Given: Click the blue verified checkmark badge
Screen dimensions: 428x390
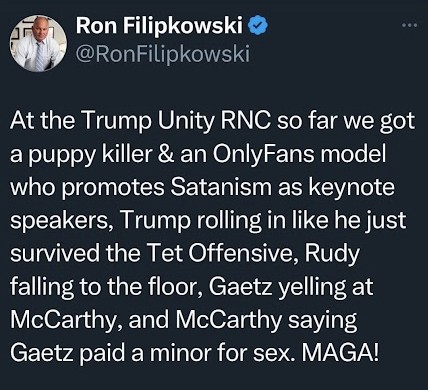Looking at the screenshot, I should click(259, 26).
